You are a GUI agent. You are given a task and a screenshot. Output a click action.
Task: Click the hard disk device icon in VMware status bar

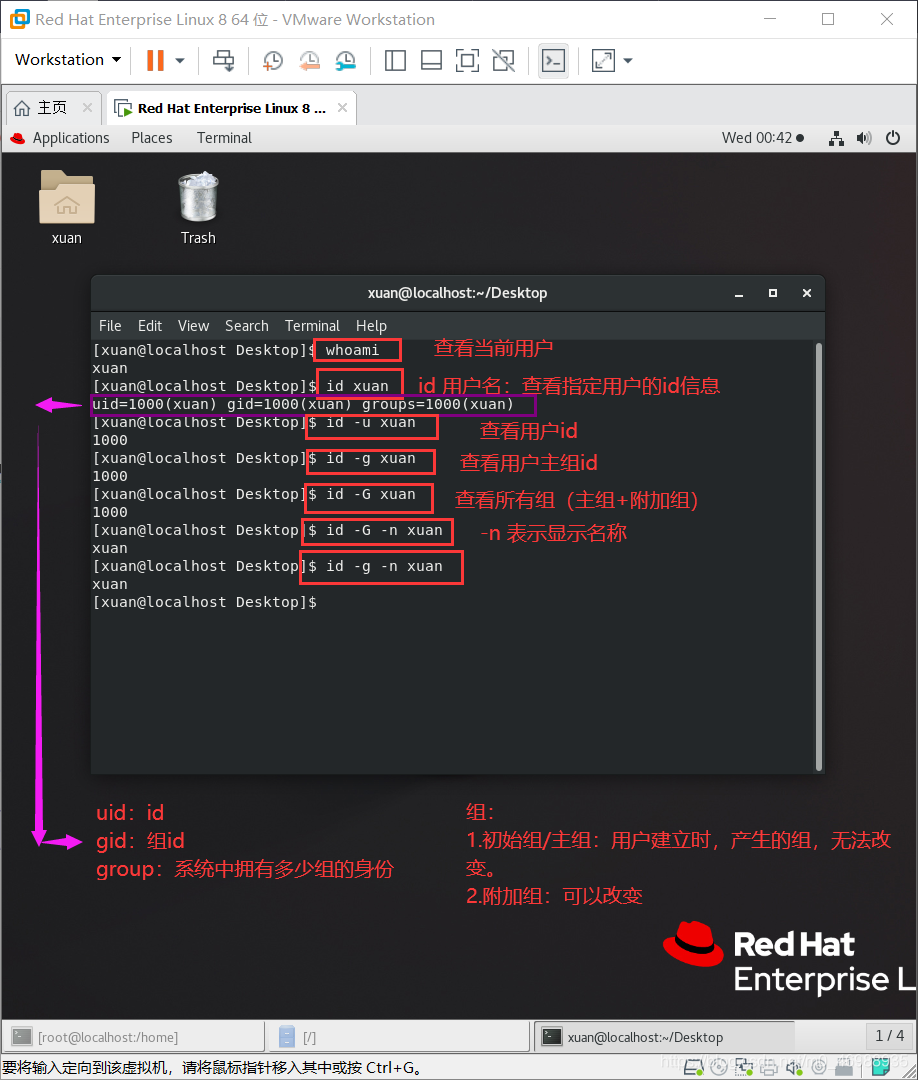[693, 1067]
